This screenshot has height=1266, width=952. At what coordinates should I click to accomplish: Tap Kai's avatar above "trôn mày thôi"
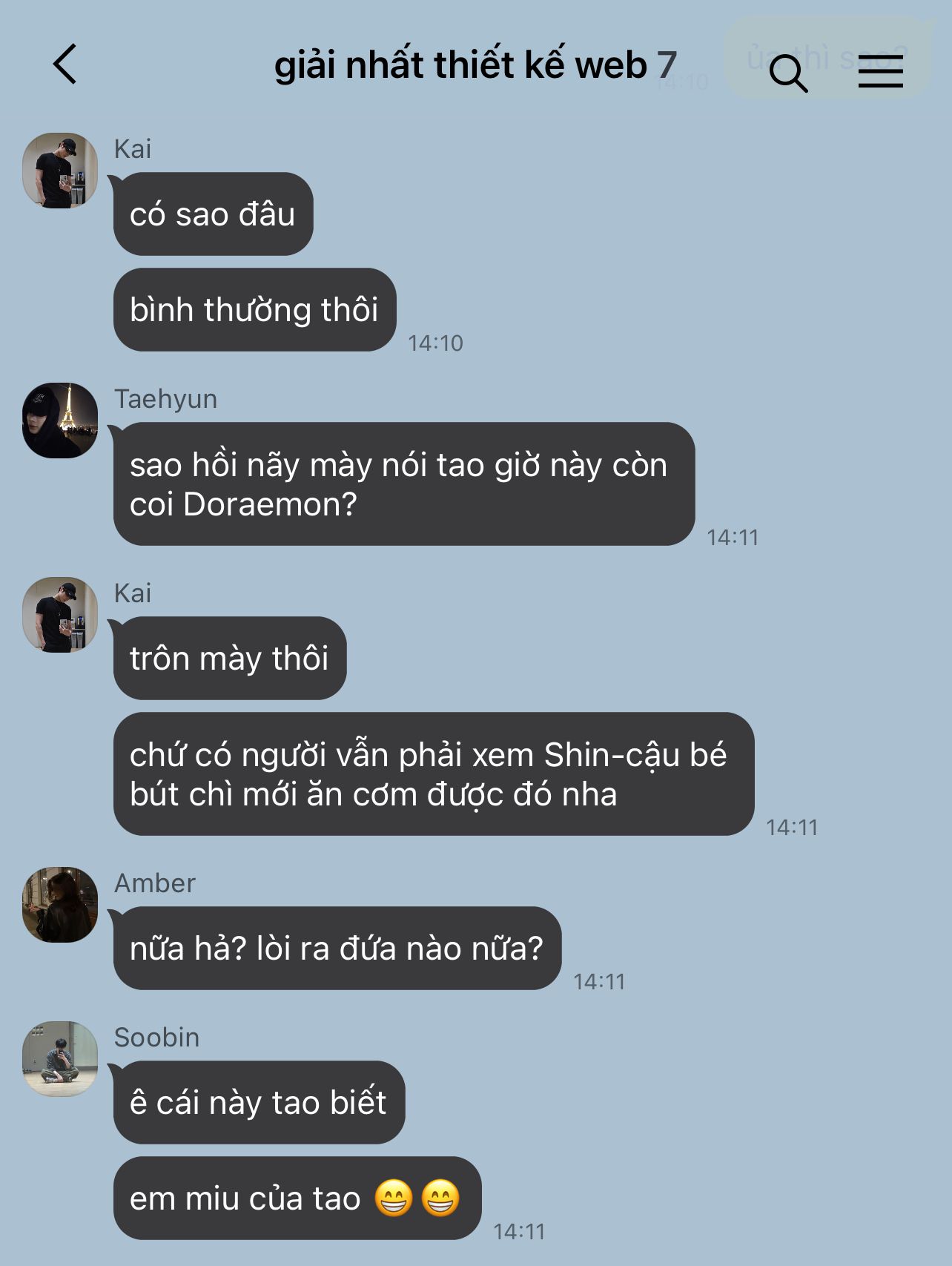tap(60, 615)
